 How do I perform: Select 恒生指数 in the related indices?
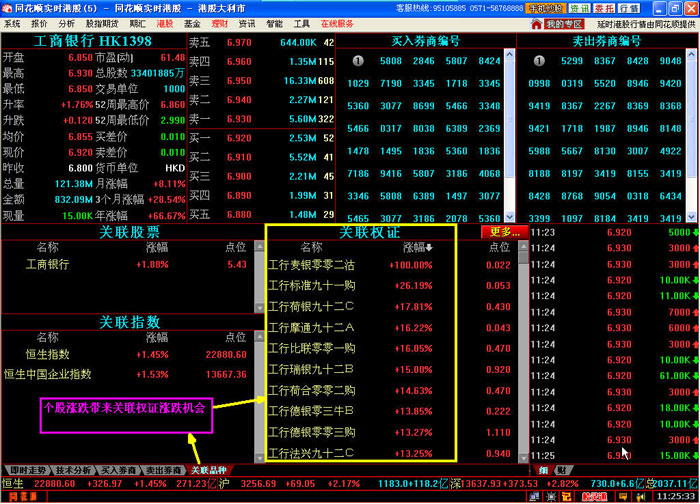(x=47, y=354)
